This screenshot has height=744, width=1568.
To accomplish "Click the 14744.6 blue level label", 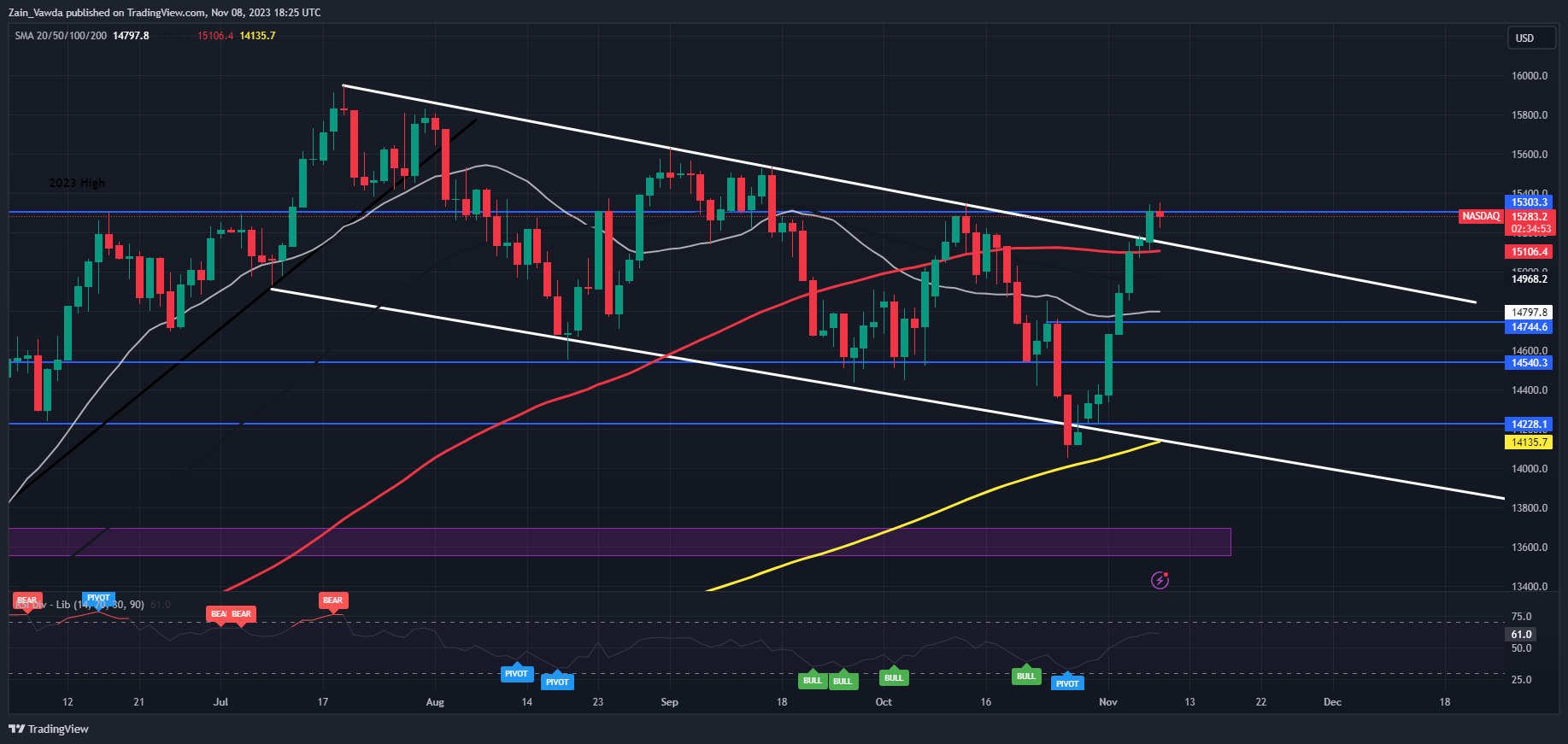I will [x=1529, y=327].
